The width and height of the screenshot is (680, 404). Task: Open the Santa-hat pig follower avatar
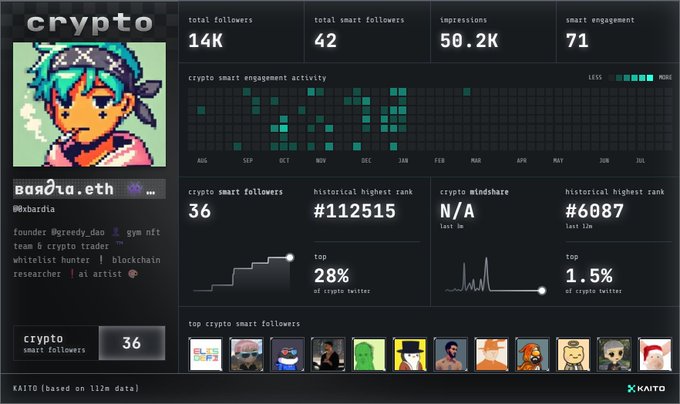(x=655, y=354)
